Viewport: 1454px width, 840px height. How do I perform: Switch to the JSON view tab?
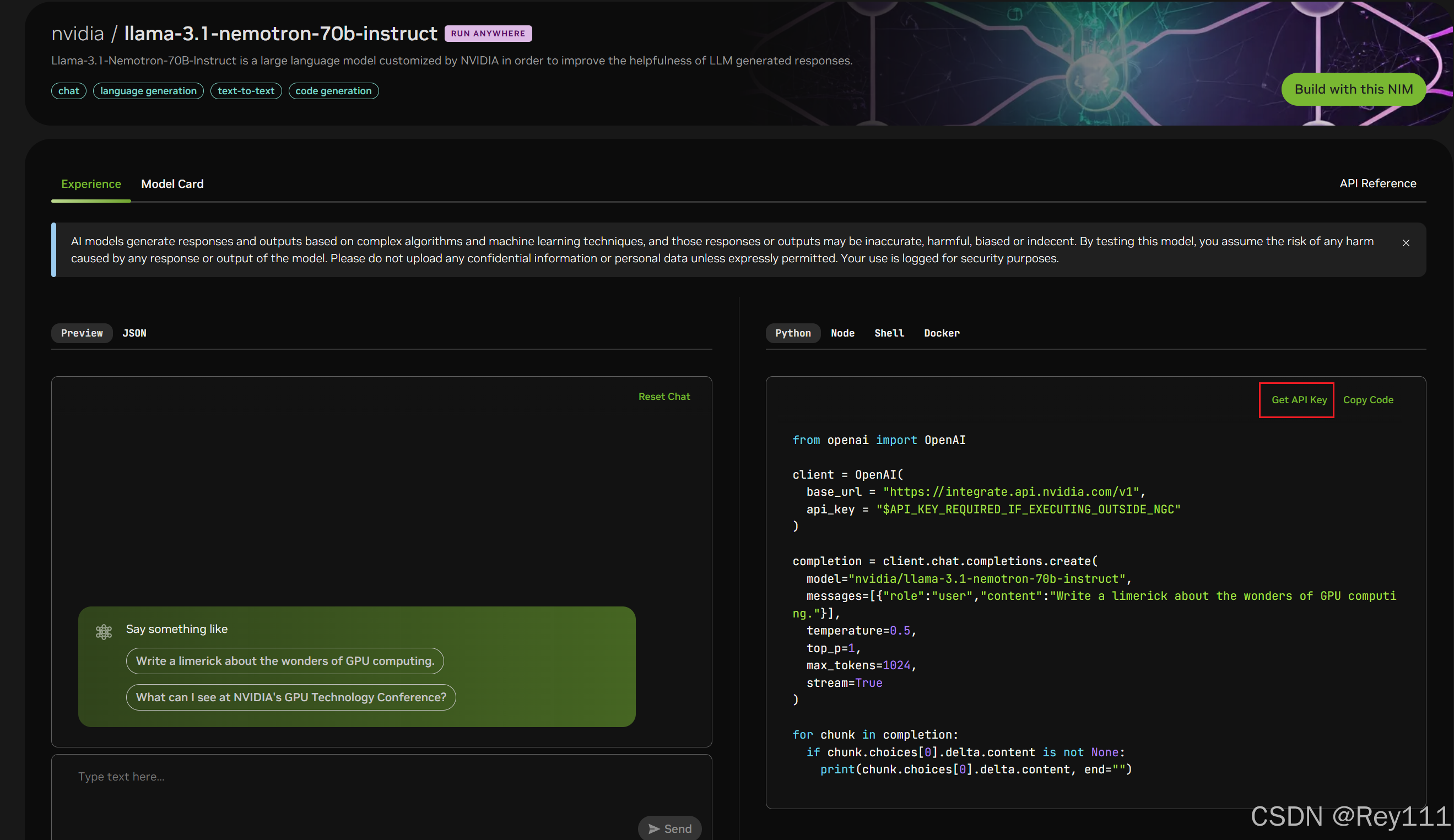(134, 333)
